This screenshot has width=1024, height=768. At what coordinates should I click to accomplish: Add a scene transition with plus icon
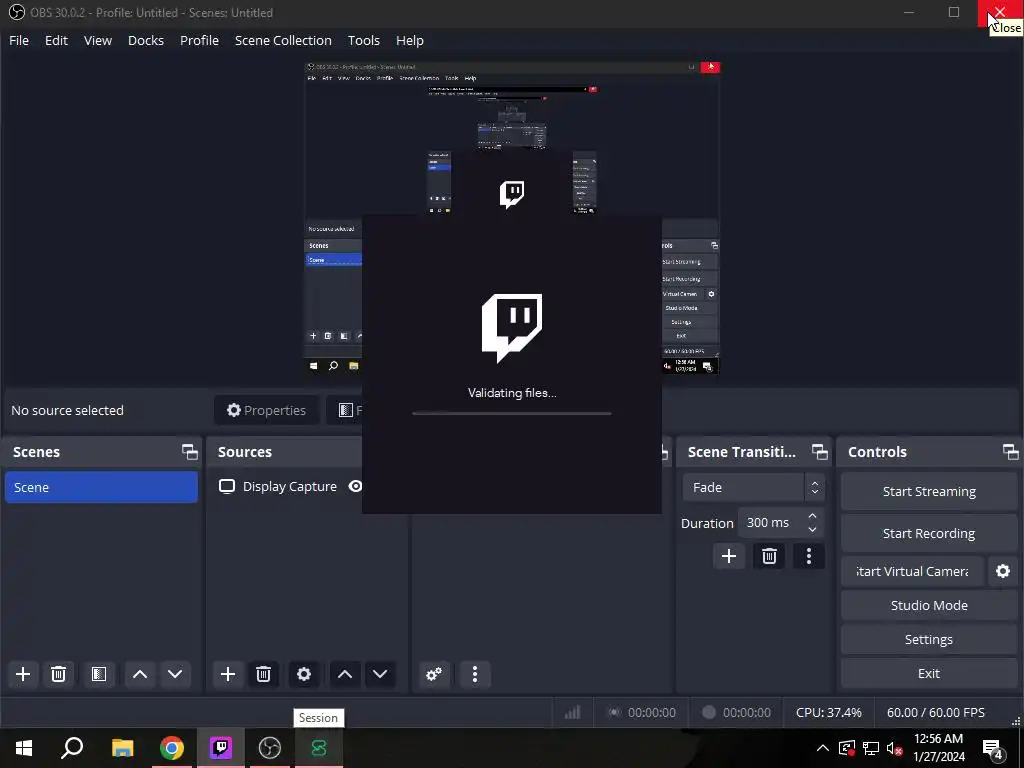tap(729, 556)
